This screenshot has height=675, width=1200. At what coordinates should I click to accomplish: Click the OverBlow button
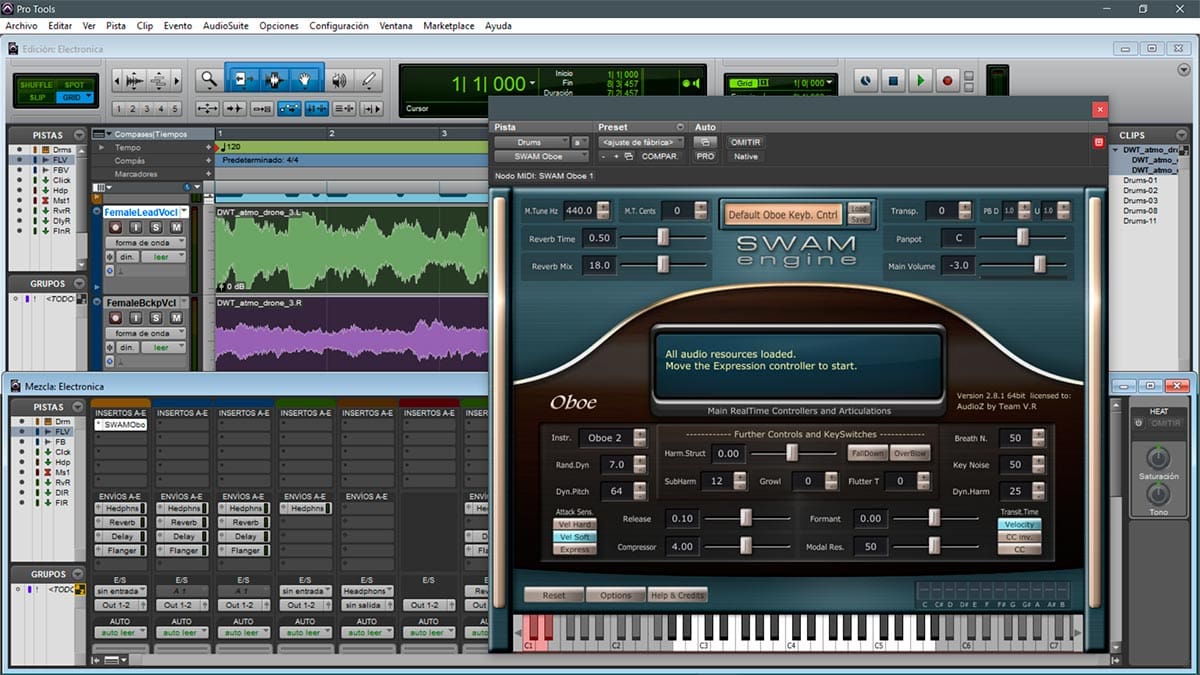[x=911, y=453]
